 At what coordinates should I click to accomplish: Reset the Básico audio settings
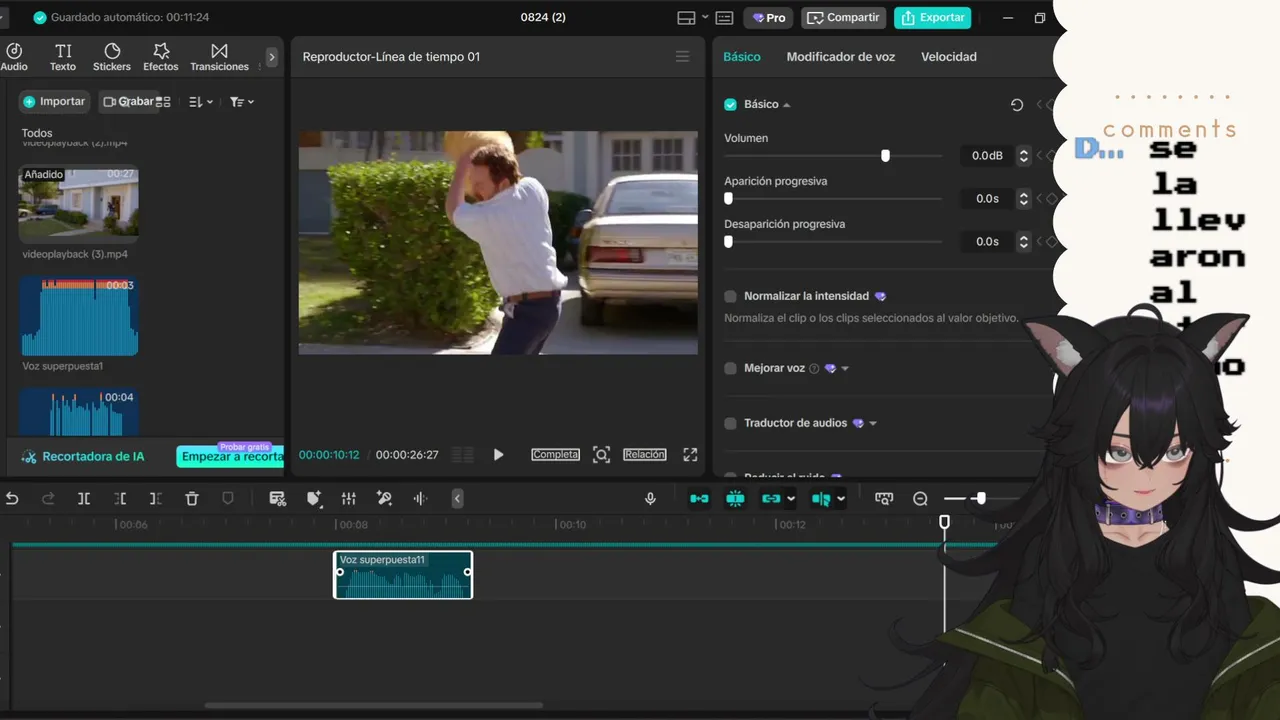coord(1017,105)
